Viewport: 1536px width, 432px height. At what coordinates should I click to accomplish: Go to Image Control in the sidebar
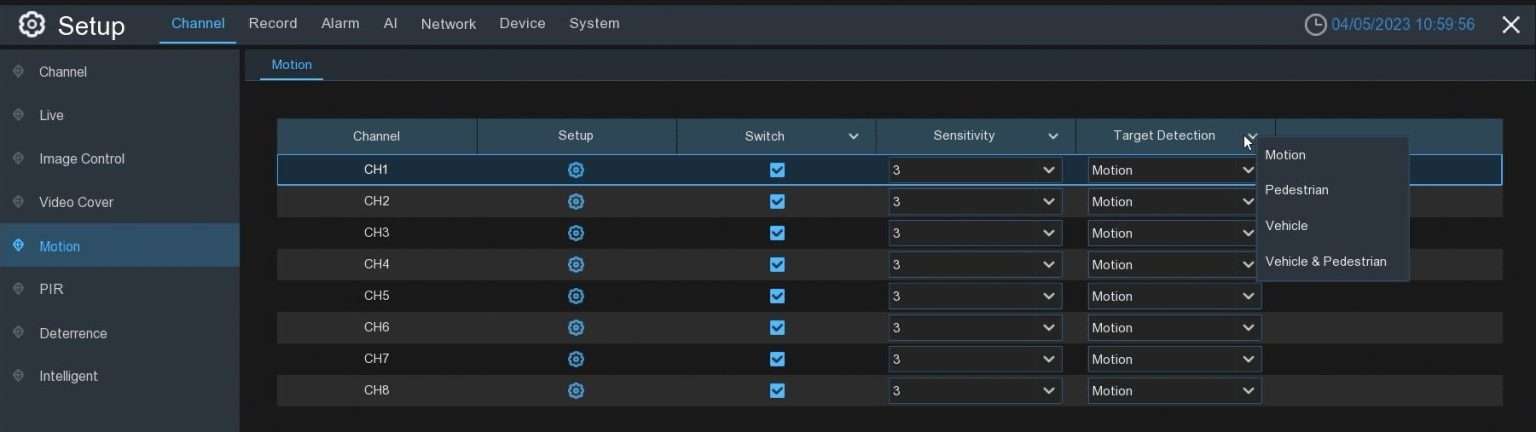coord(82,159)
